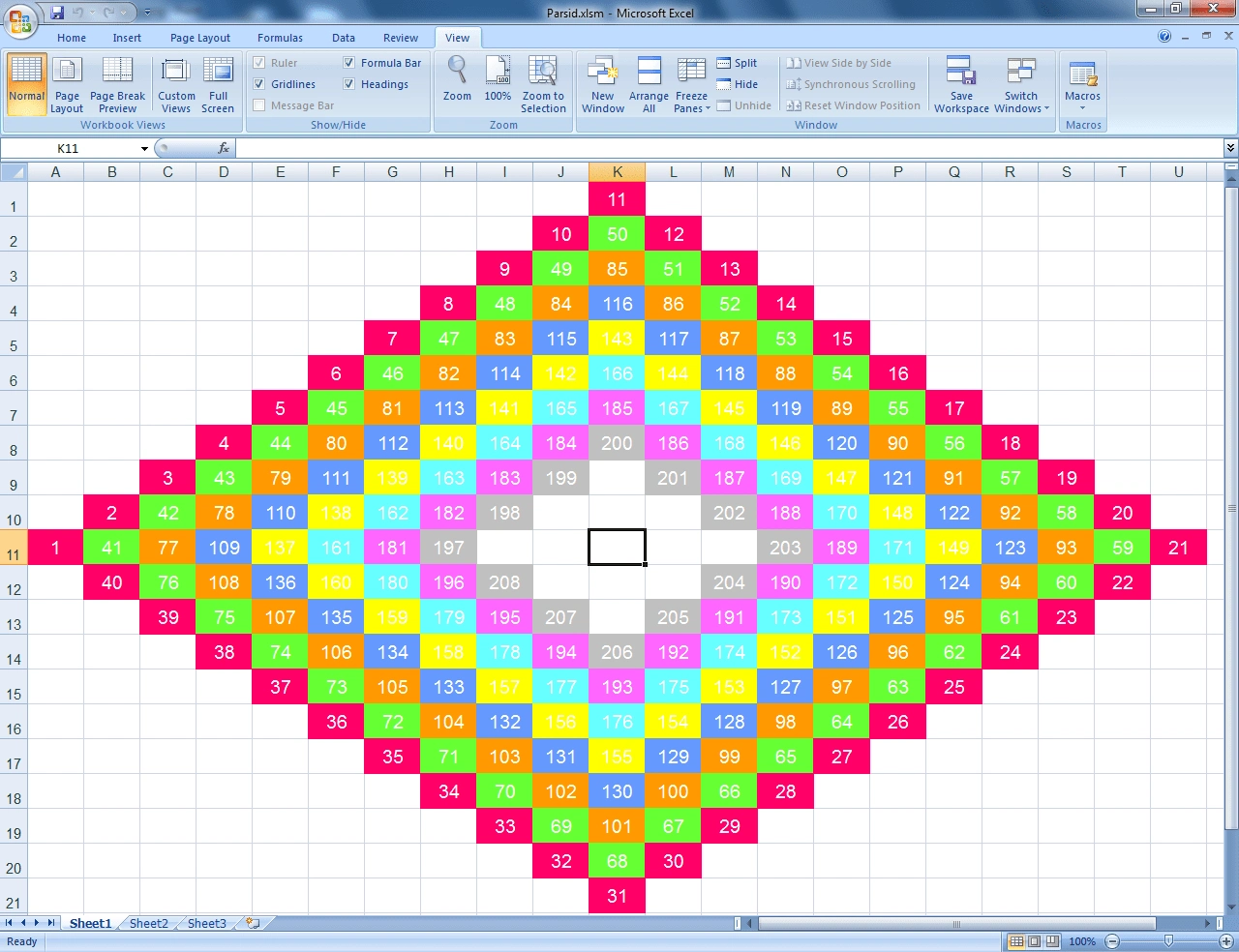Customize Quick Access Toolbar dropdown
Image resolution: width=1239 pixels, height=952 pixels.
click(148, 13)
